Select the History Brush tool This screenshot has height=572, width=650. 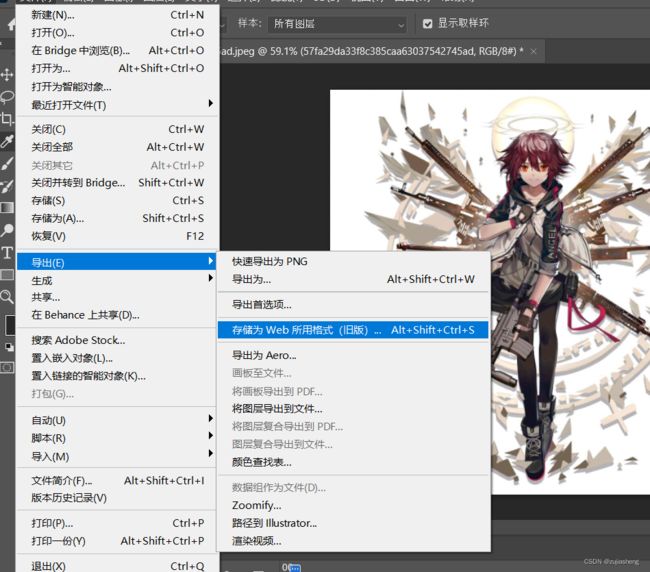click(7, 186)
